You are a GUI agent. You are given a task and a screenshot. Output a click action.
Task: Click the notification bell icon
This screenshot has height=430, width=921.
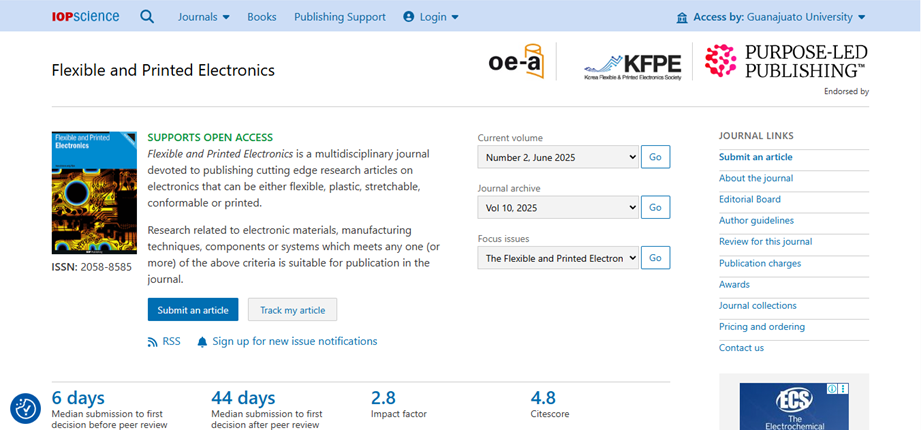tap(203, 342)
